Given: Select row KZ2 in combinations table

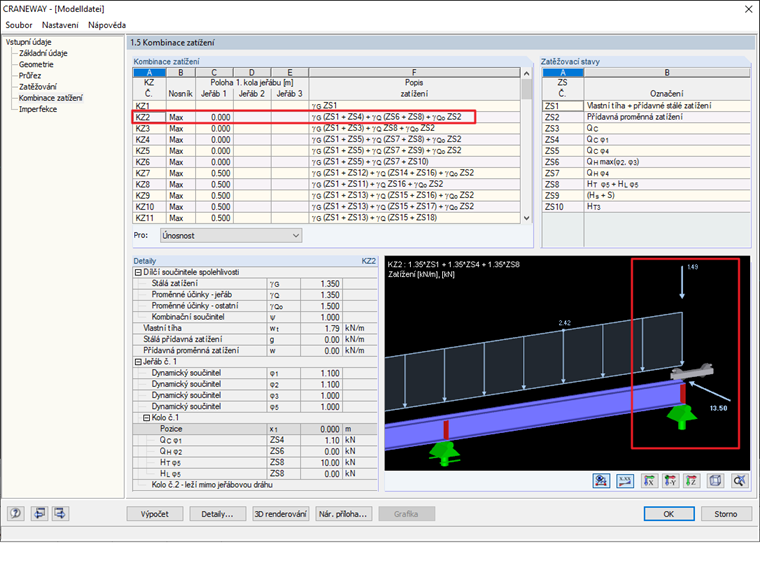Looking at the screenshot, I should pyautogui.click(x=327, y=117).
